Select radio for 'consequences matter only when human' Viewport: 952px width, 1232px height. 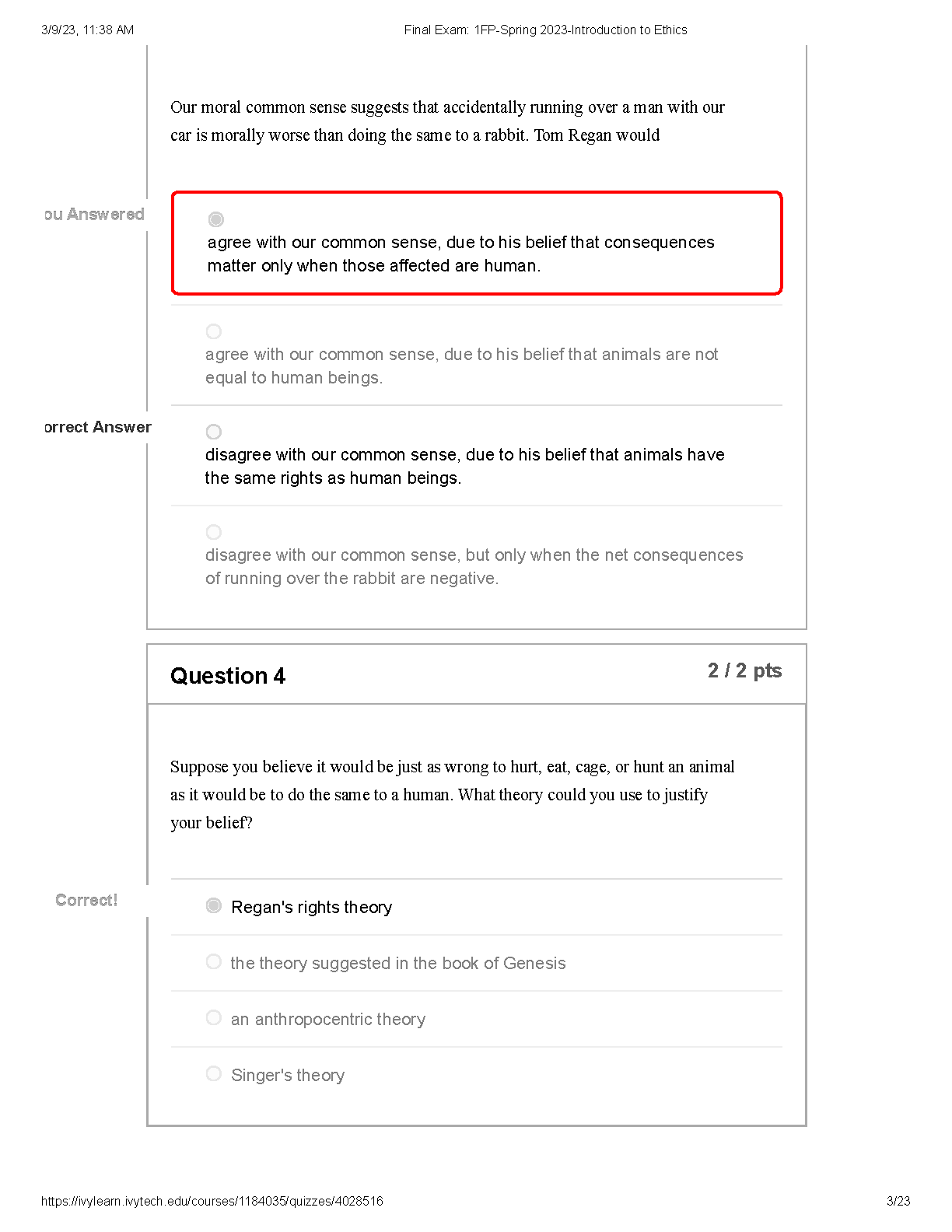pos(216,219)
